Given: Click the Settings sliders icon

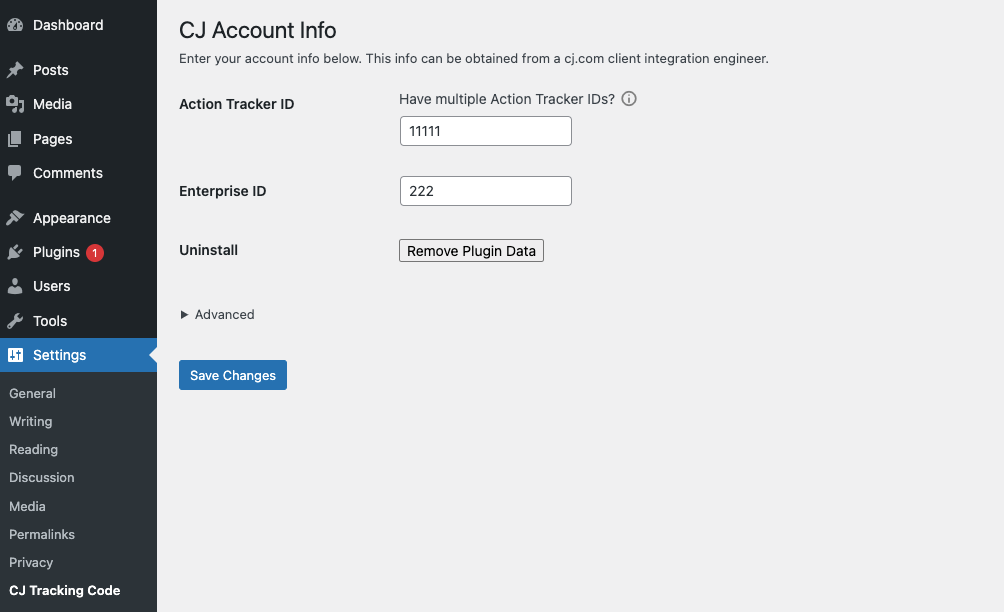Looking at the screenshot, I should pos(15,355).
